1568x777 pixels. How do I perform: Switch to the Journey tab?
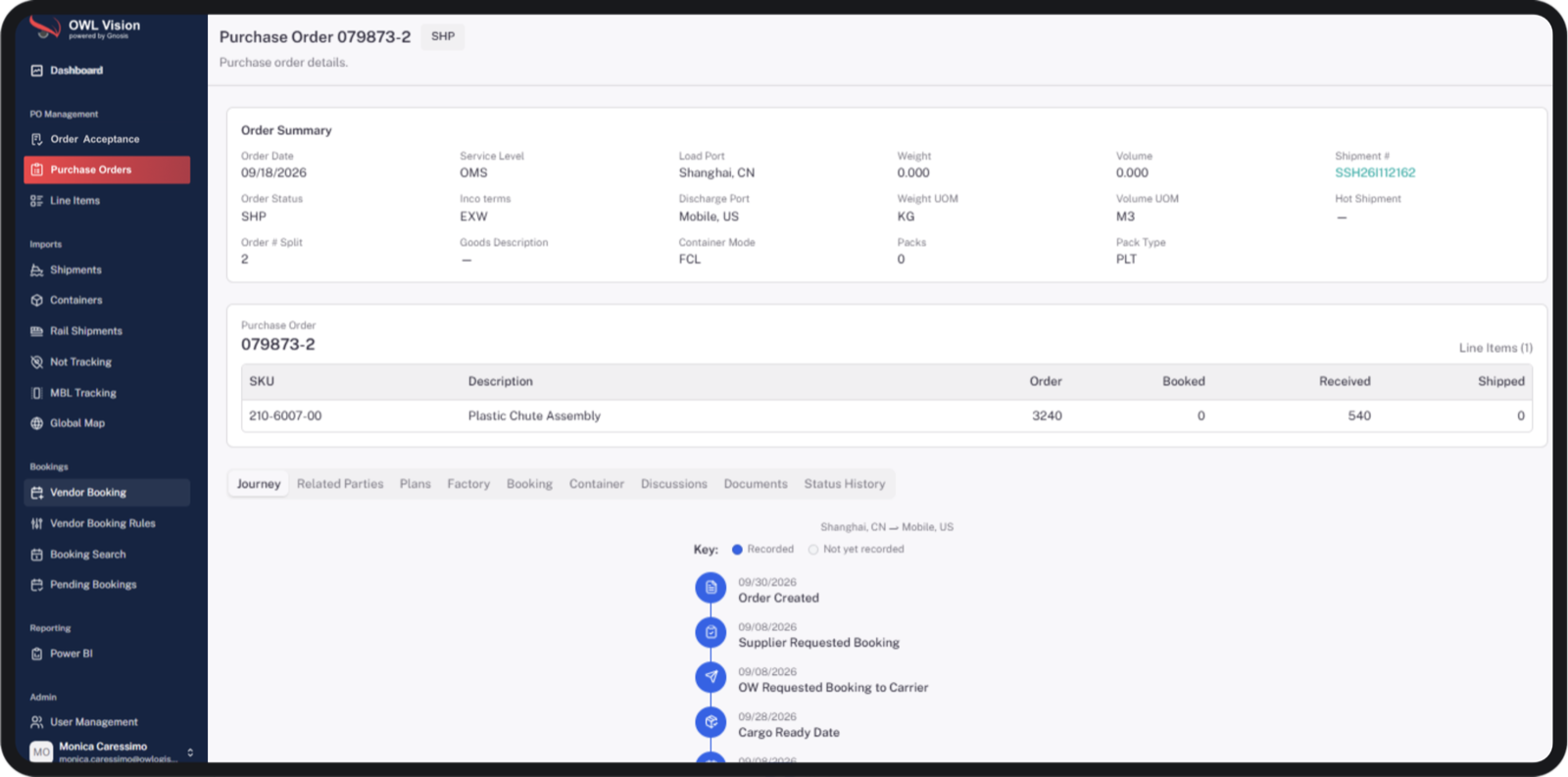click(259, 484)
